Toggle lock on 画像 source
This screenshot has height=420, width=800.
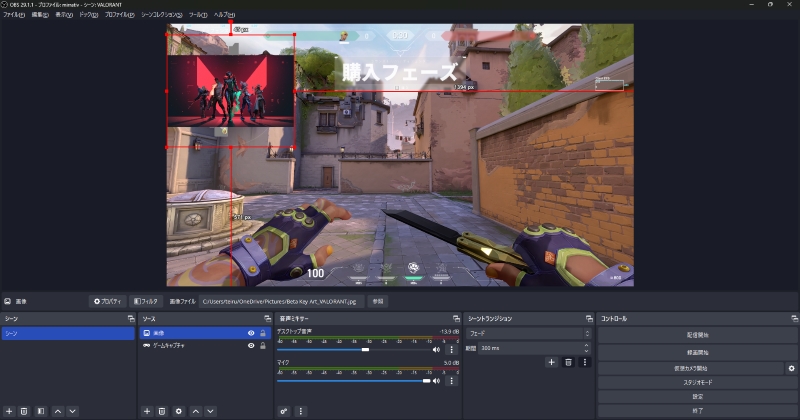point(263,333)
